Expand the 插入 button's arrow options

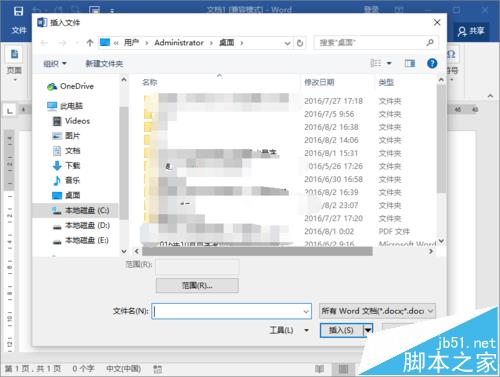368,330
